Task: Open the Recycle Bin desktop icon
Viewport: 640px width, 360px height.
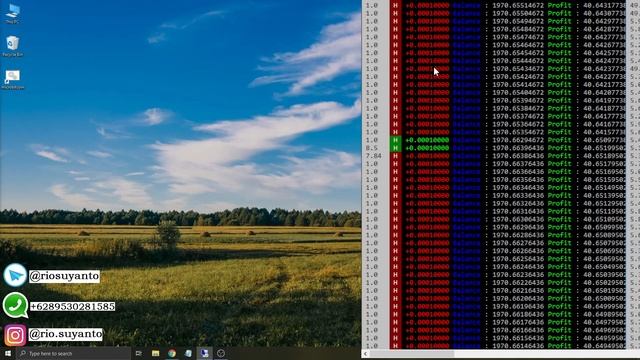Action: click(x=12, y=46)
